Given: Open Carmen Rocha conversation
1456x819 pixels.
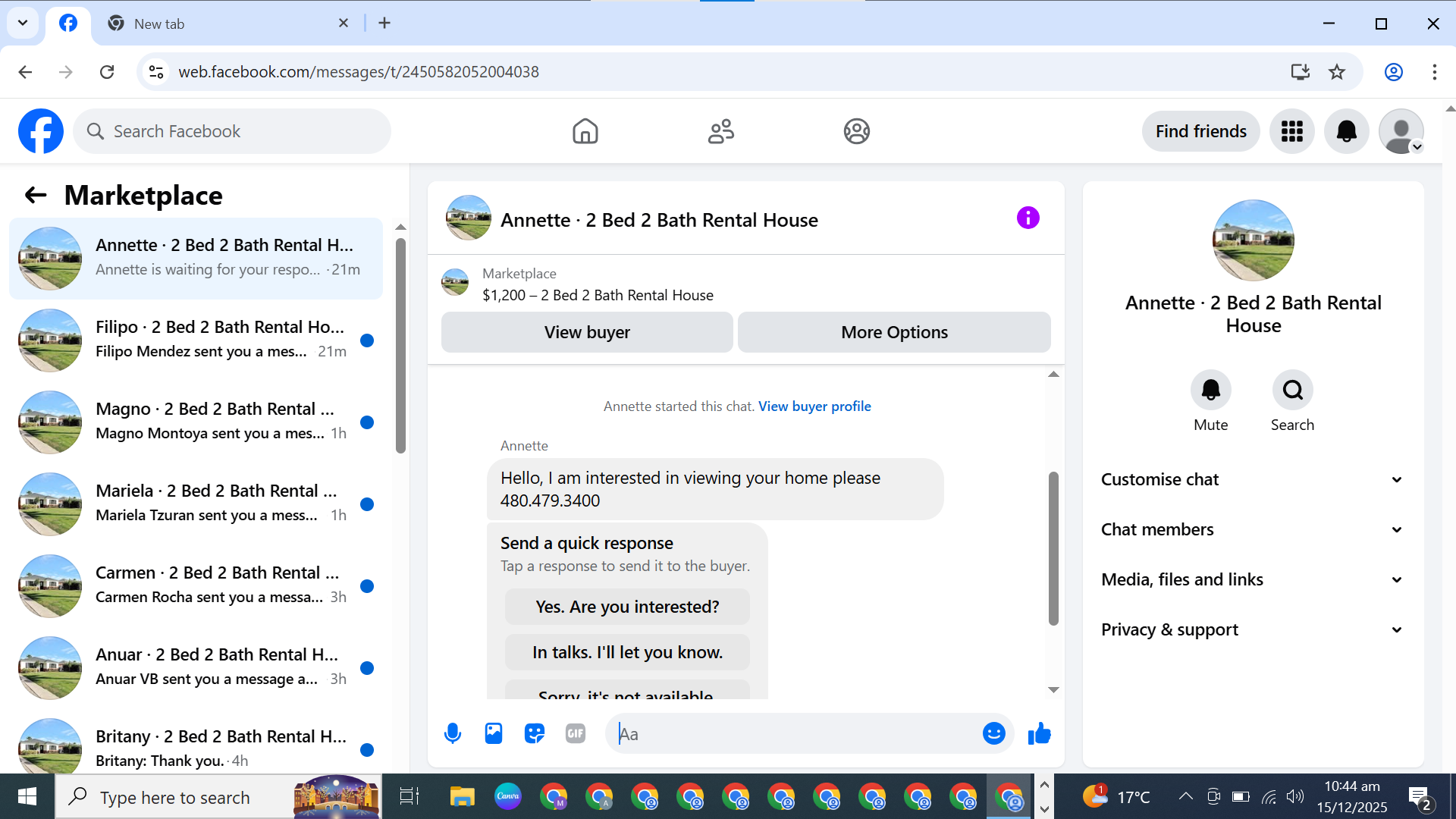Looking at the screenshot, I should tap(196, 585).
